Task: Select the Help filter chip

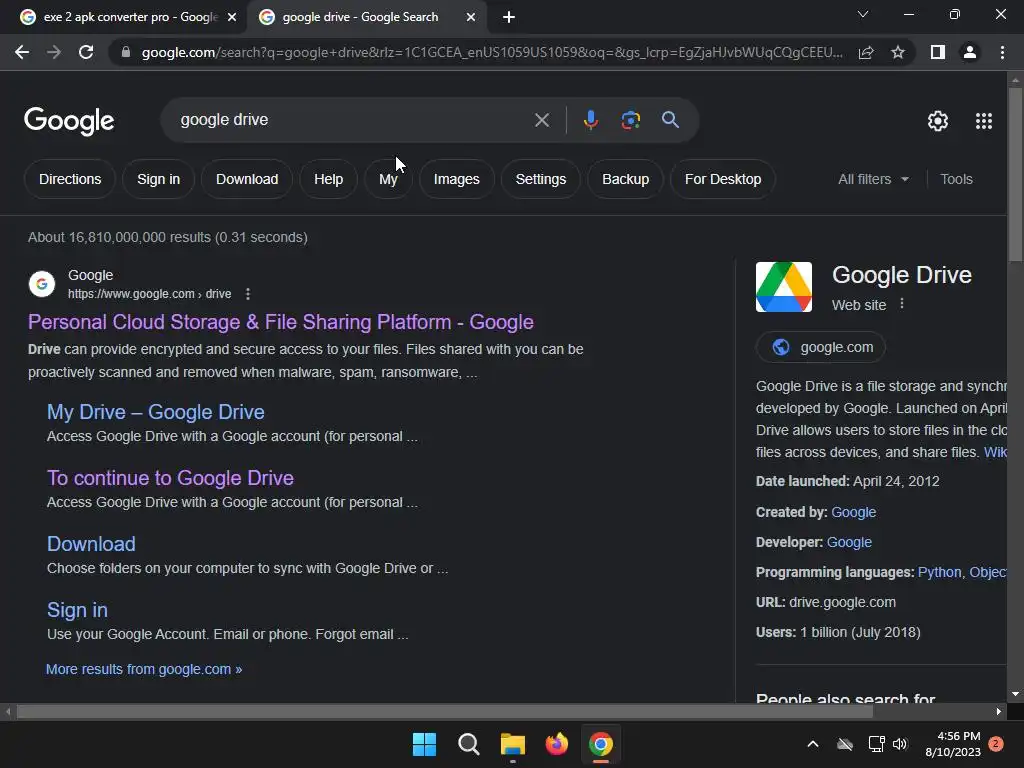Action: [328, 179]
